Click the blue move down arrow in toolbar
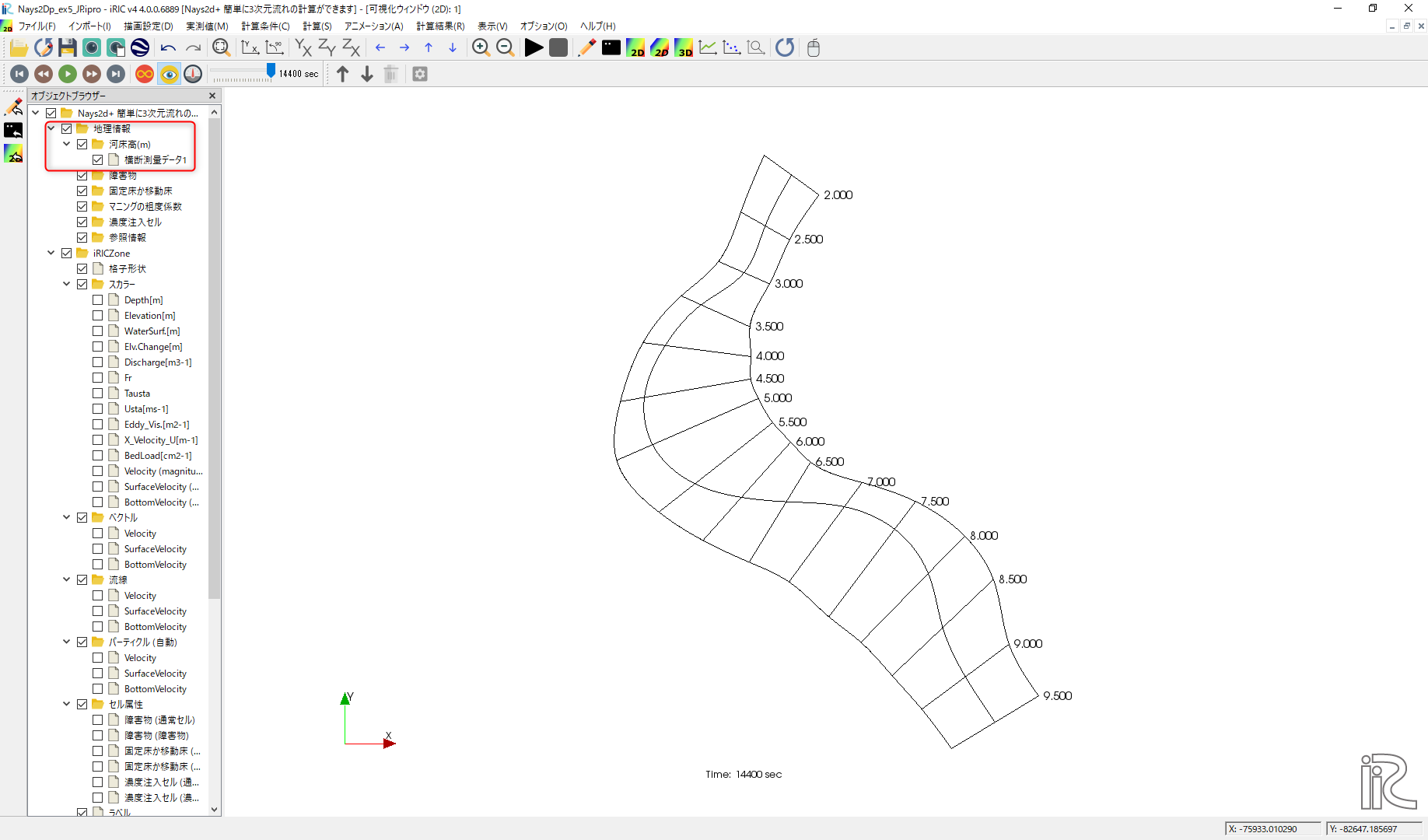Viewport: 1428px width, 840px height. 453,48
